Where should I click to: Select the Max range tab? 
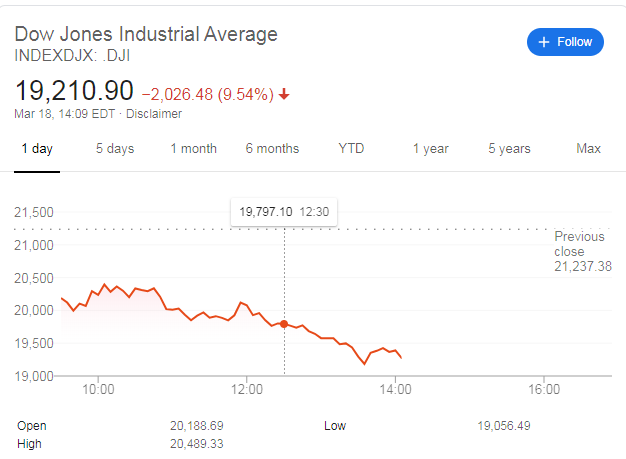click(589, 149)
